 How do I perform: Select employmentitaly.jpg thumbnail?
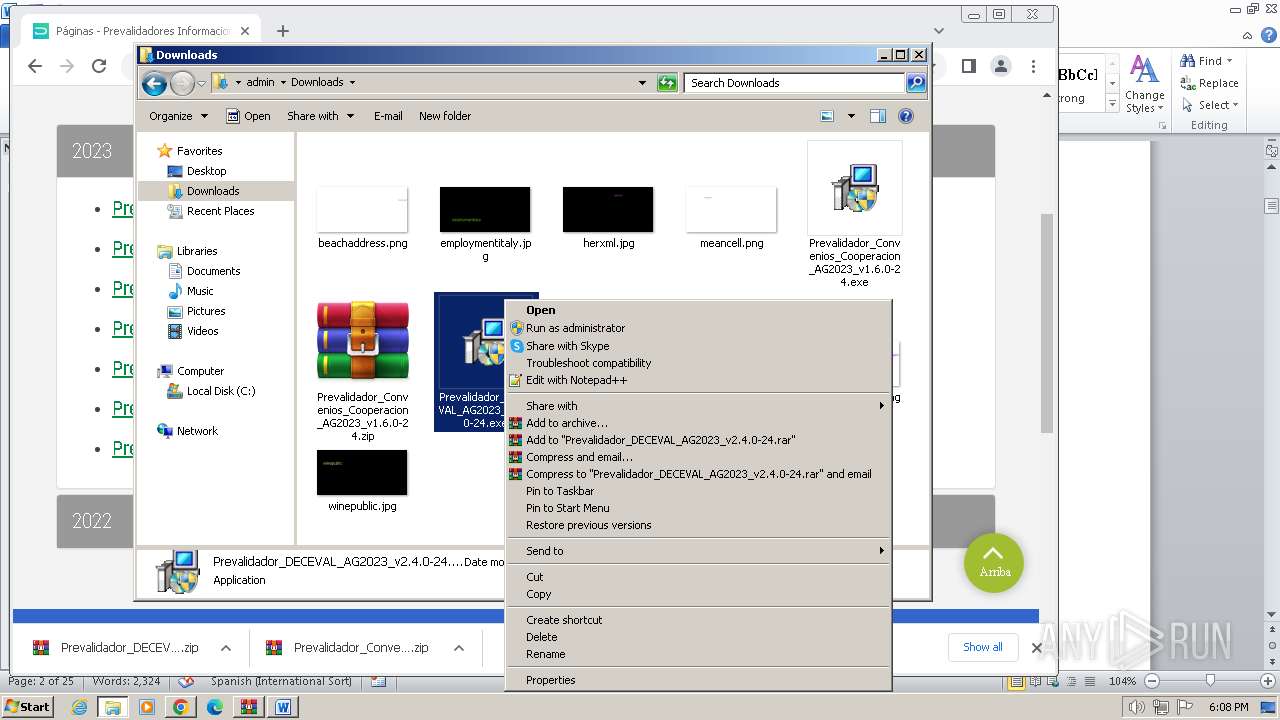click(x=485, y=209)
